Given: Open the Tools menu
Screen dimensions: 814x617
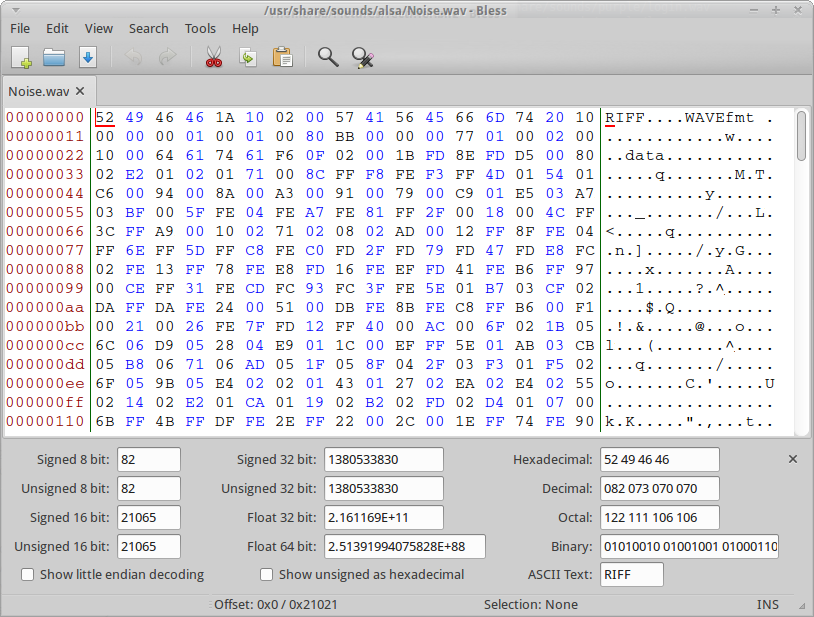Looking at the screenshot, I should click(x=200, y=29).
